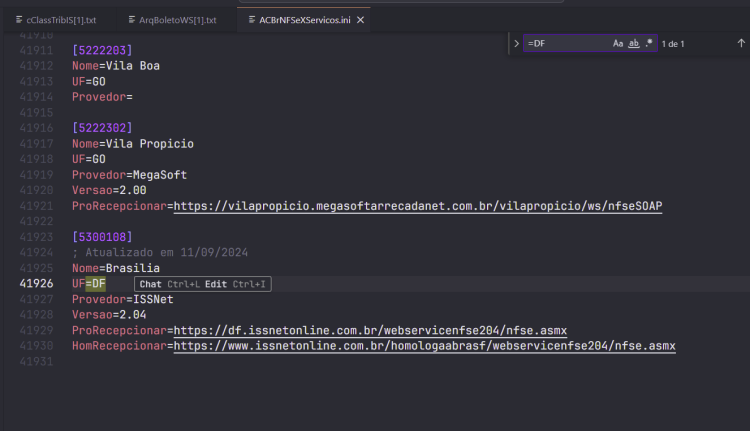Image resolution: width=750 pixels, height=431 pixels.
Task: Open the HomRecepcionar homologaabrasf URL
Action: coord(425,346)
